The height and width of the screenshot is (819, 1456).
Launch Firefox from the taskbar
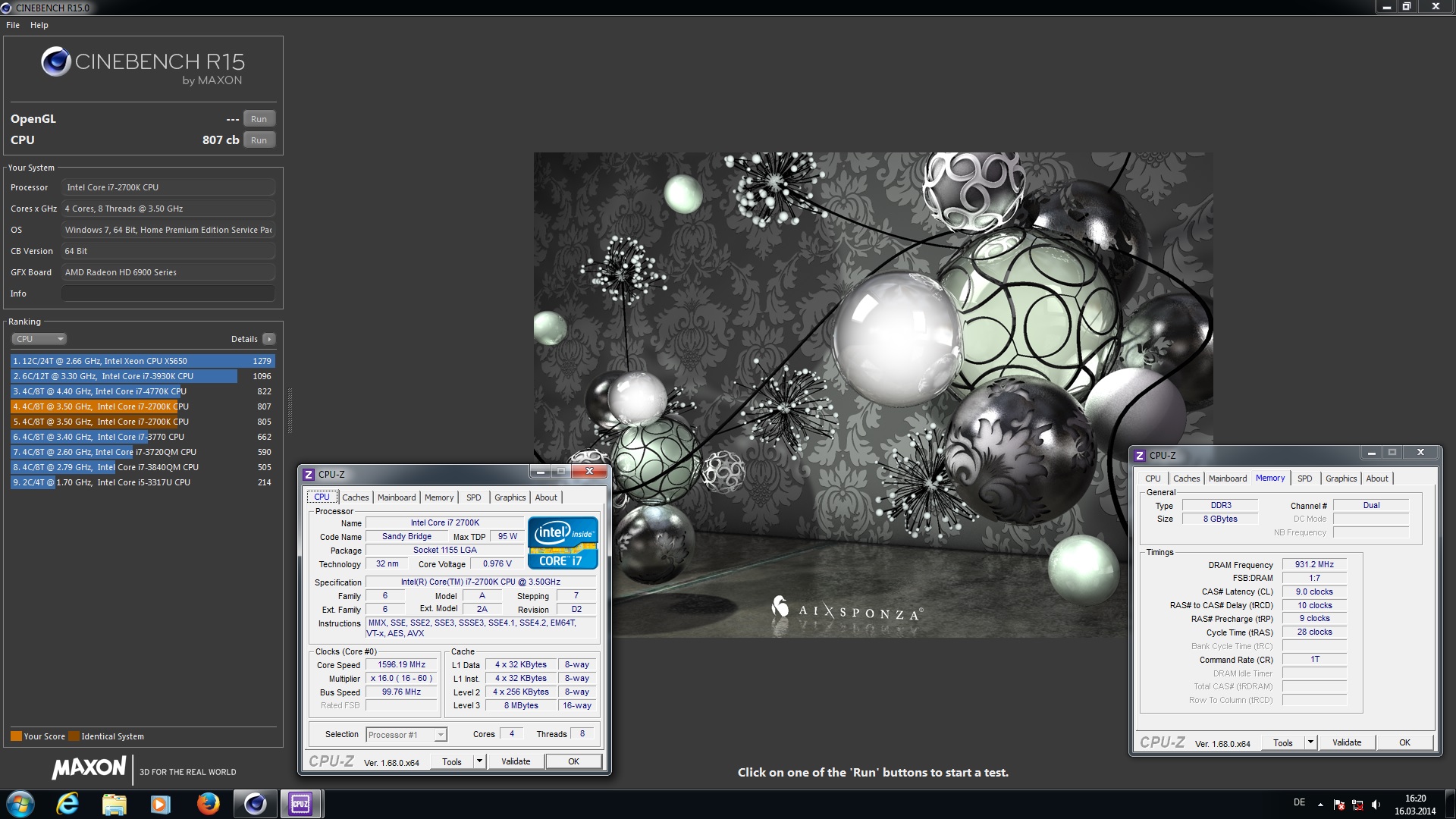[x=208, y=804]
